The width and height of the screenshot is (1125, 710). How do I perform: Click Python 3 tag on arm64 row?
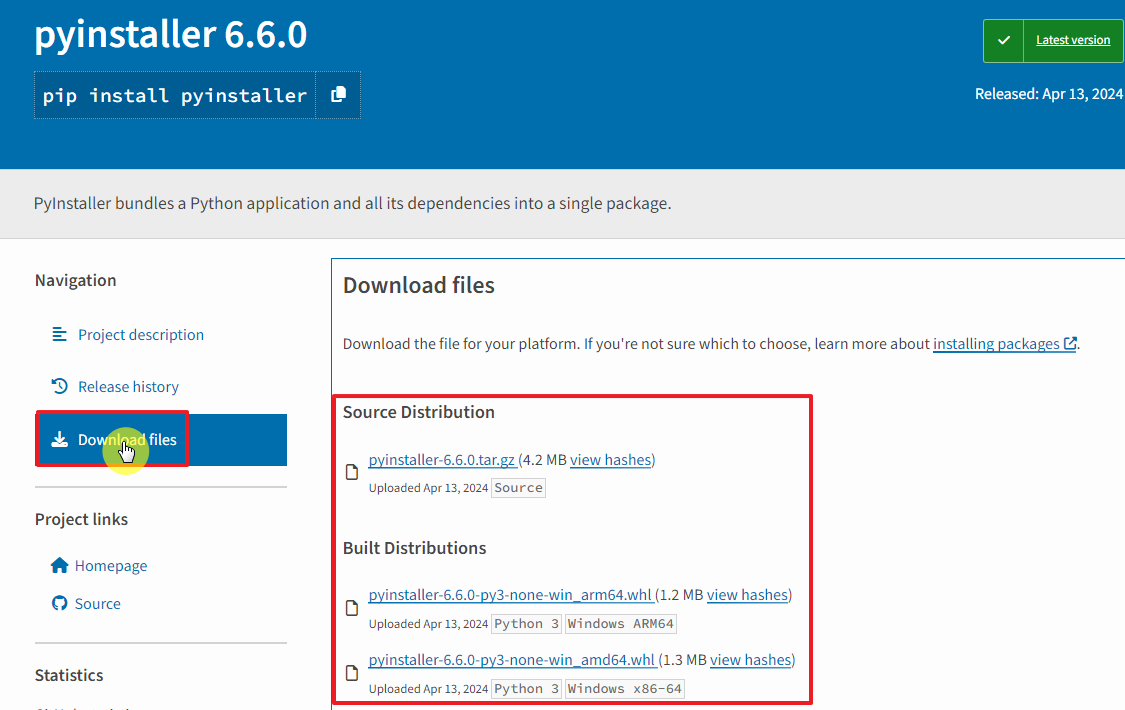click(527, 624)
